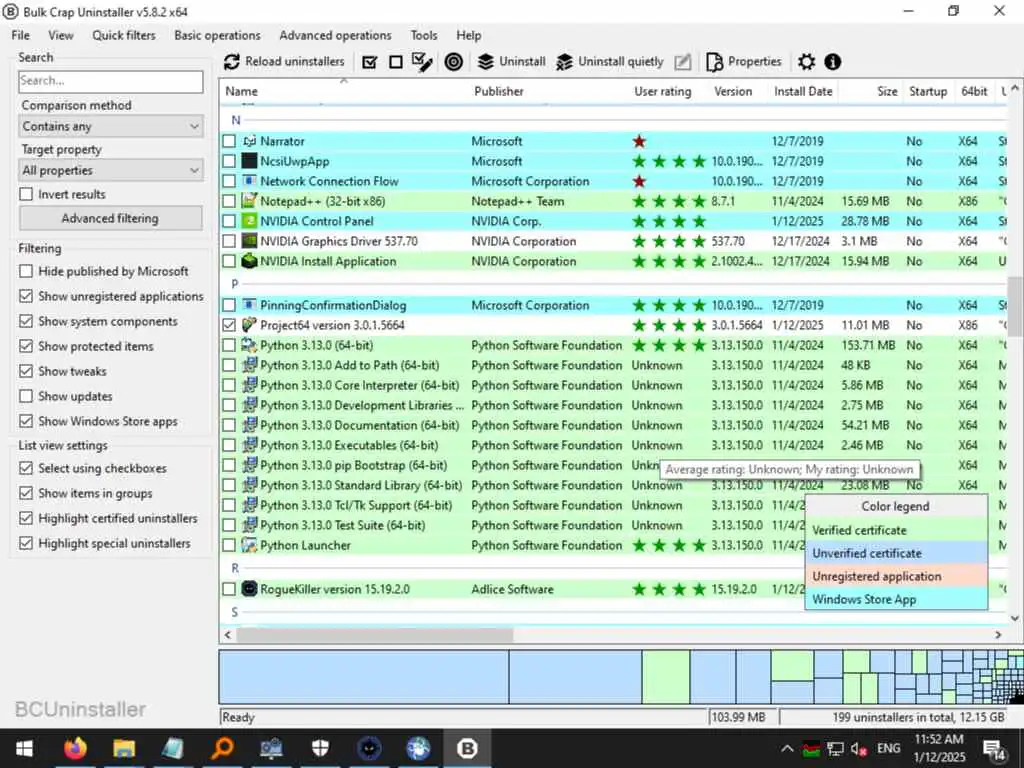Open the View menu
1024x768 pixels.
coord(61,35)
